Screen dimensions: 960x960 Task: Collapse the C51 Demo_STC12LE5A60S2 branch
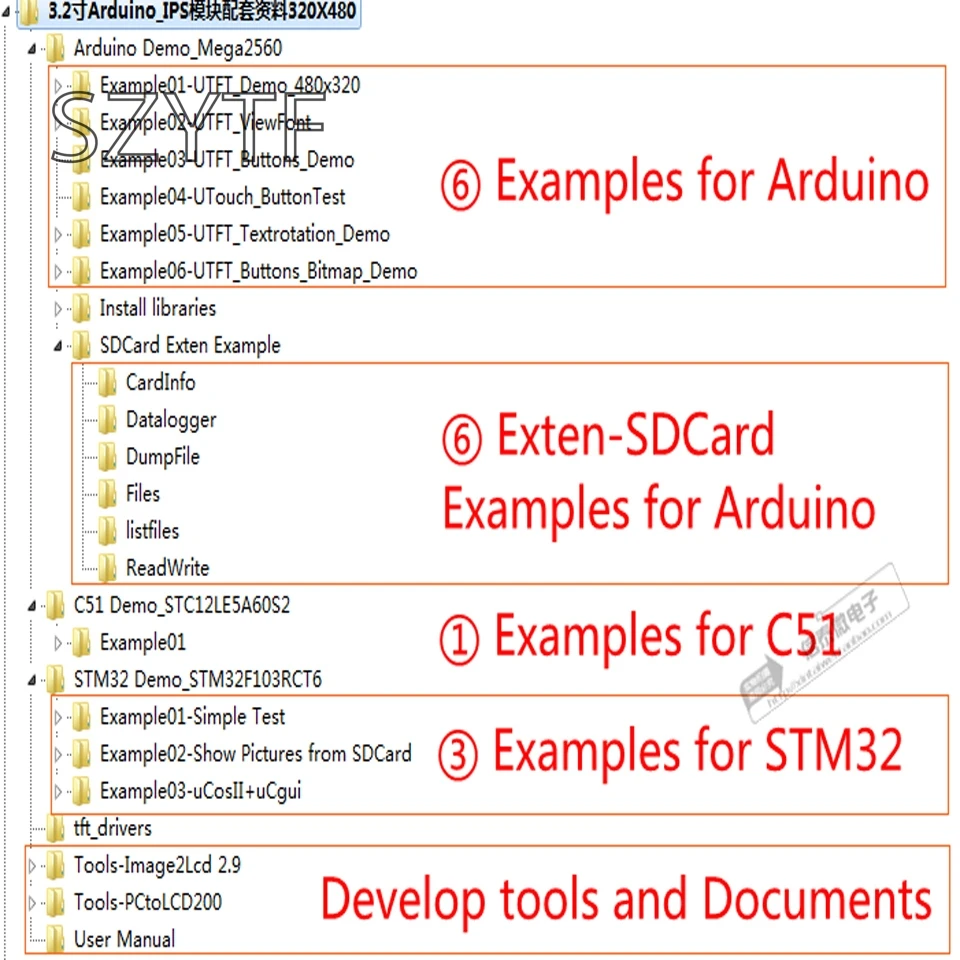(x=32, y=606)
